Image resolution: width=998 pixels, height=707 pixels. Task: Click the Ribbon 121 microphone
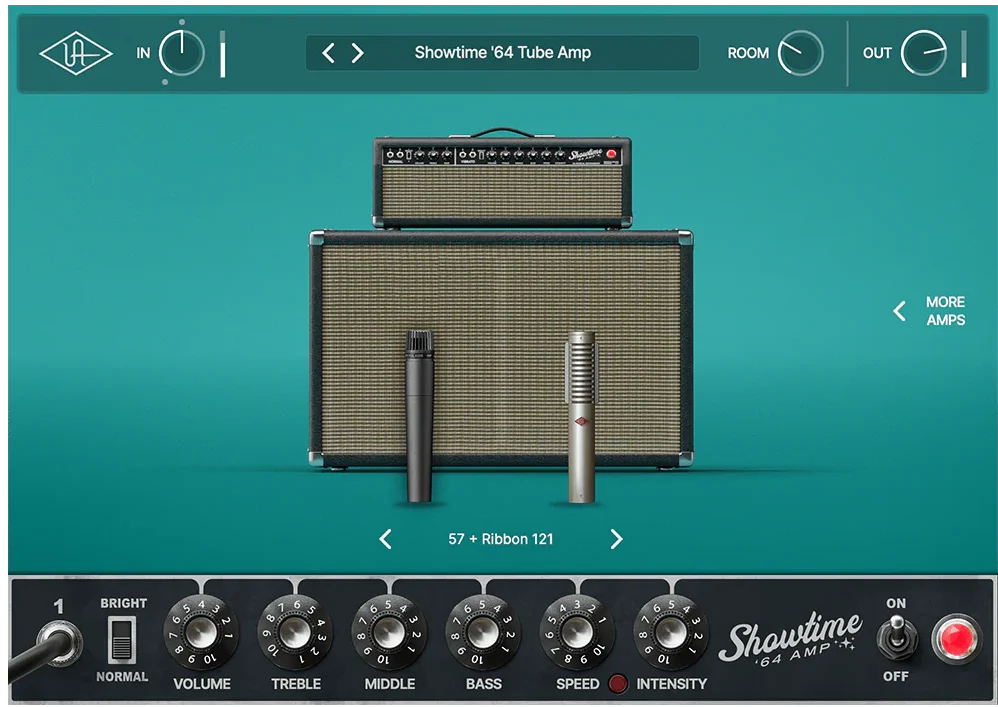coord(581,415)
